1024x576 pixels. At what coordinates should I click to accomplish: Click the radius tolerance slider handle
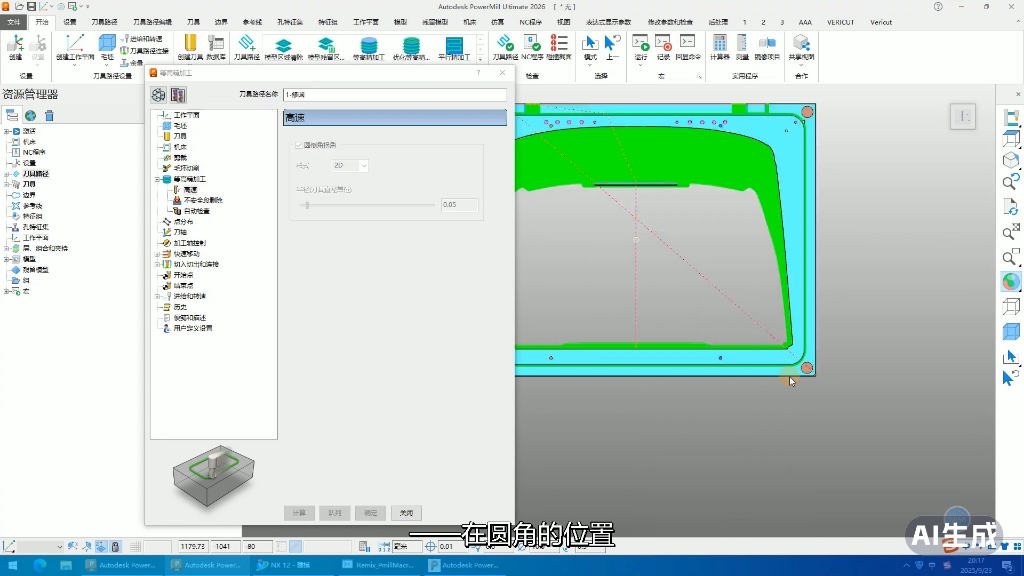306,205
